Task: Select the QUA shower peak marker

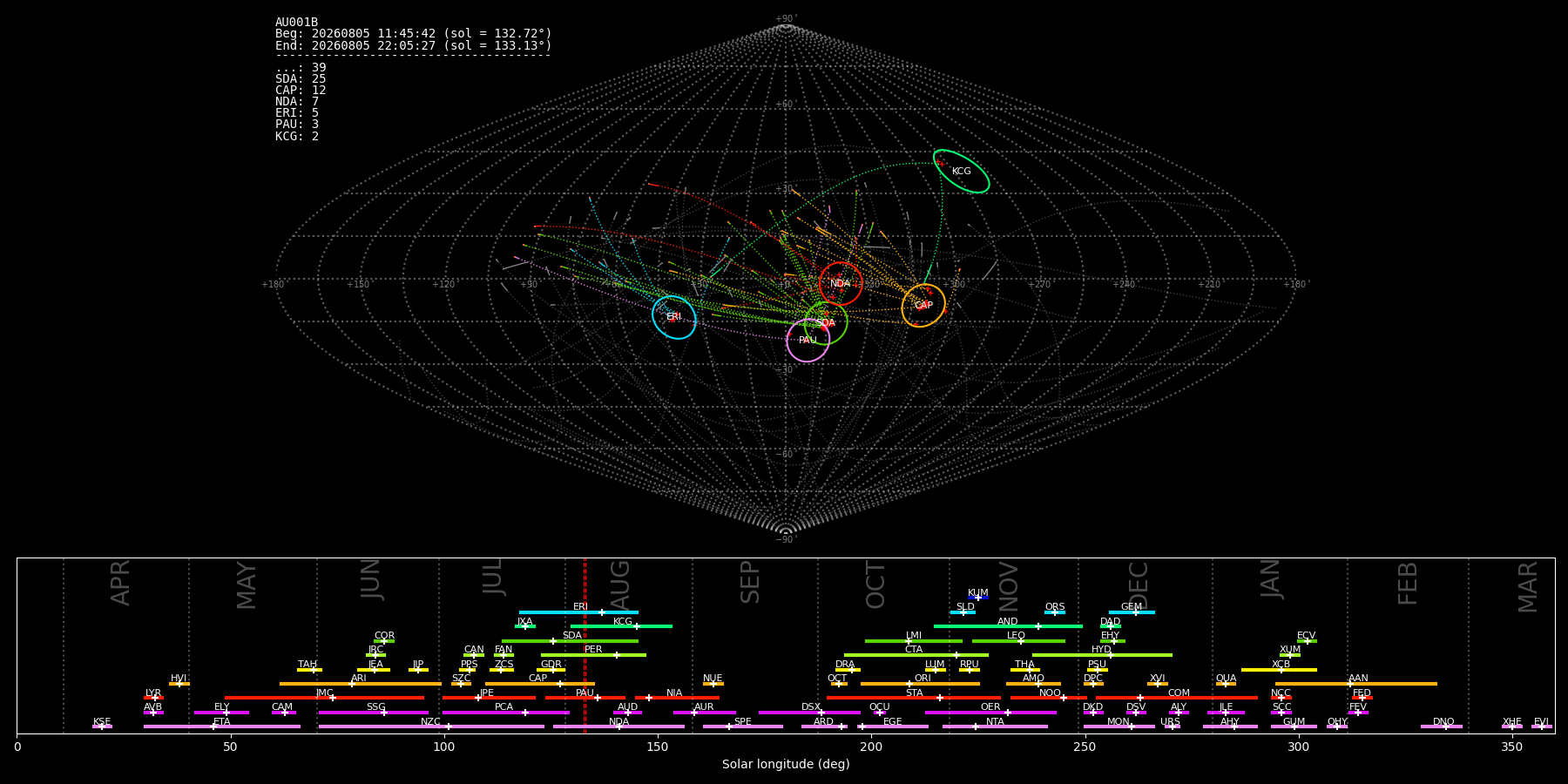Action: click(x=1226, y=684)
